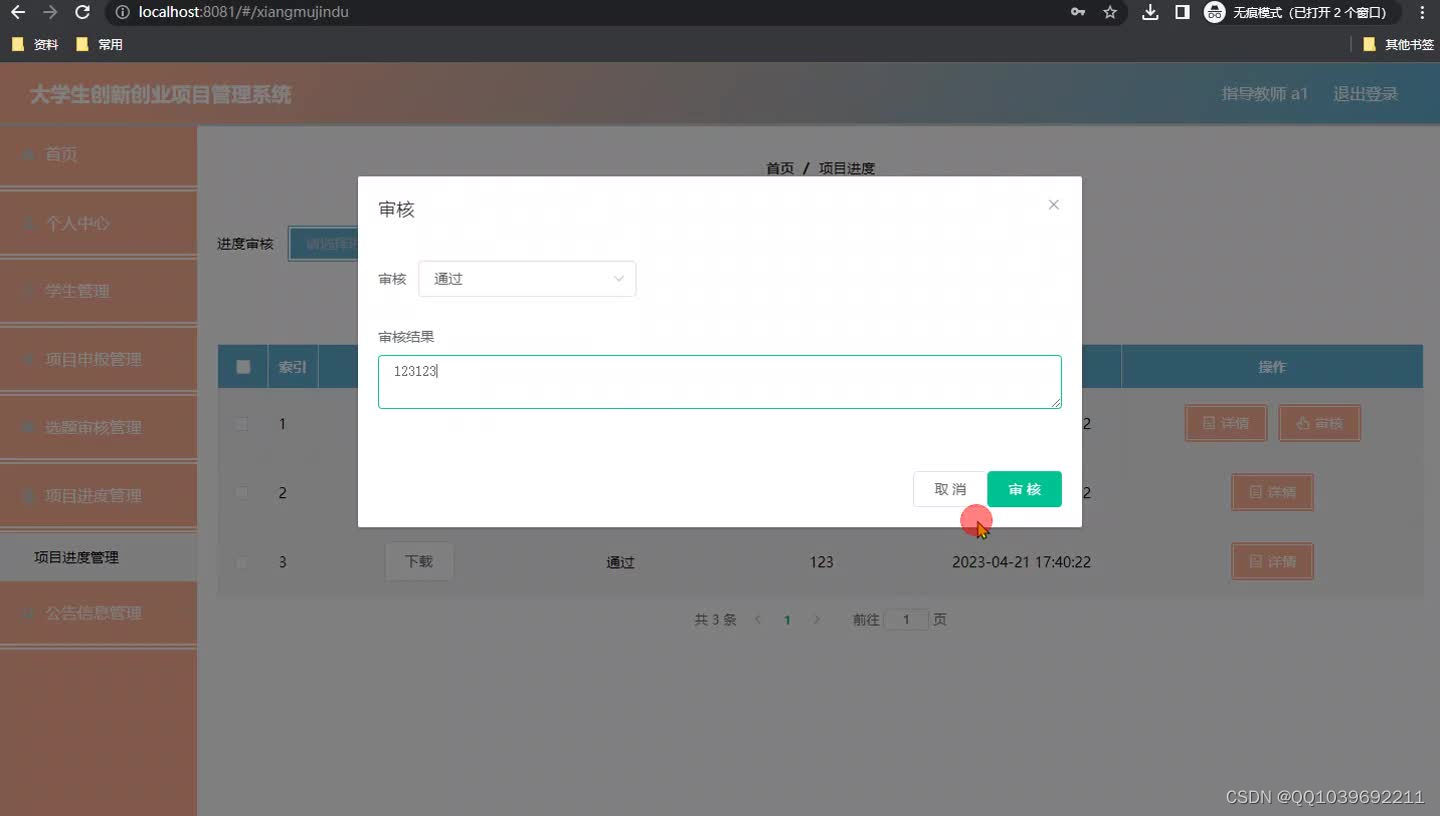Toggle the select-all checkbox in the table header
The image size is (1440, 816).
point(241,366)
